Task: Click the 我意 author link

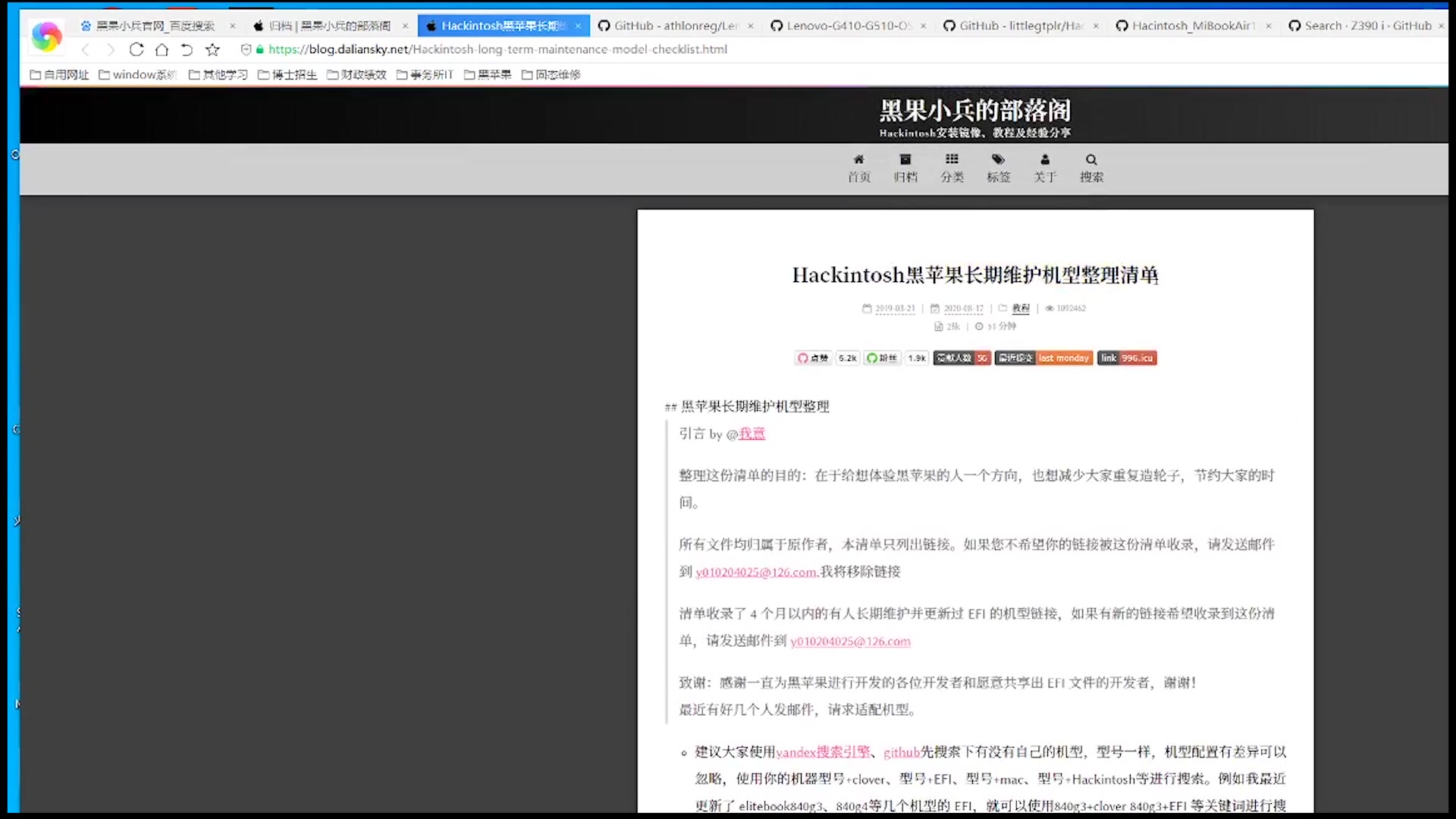Action: [x=752, y=433]
